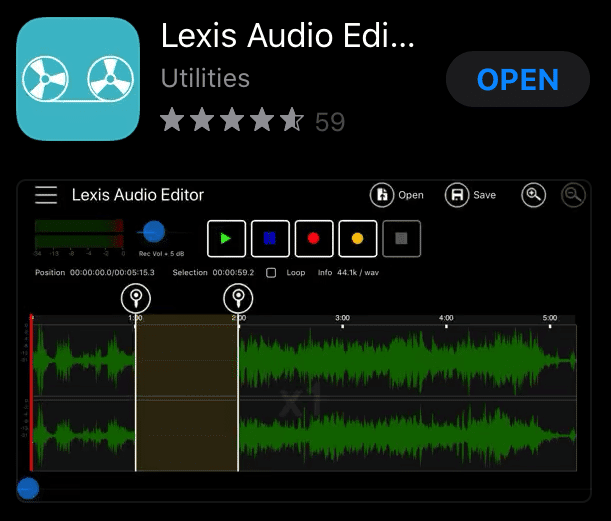Click the gray Stop button

401,238
